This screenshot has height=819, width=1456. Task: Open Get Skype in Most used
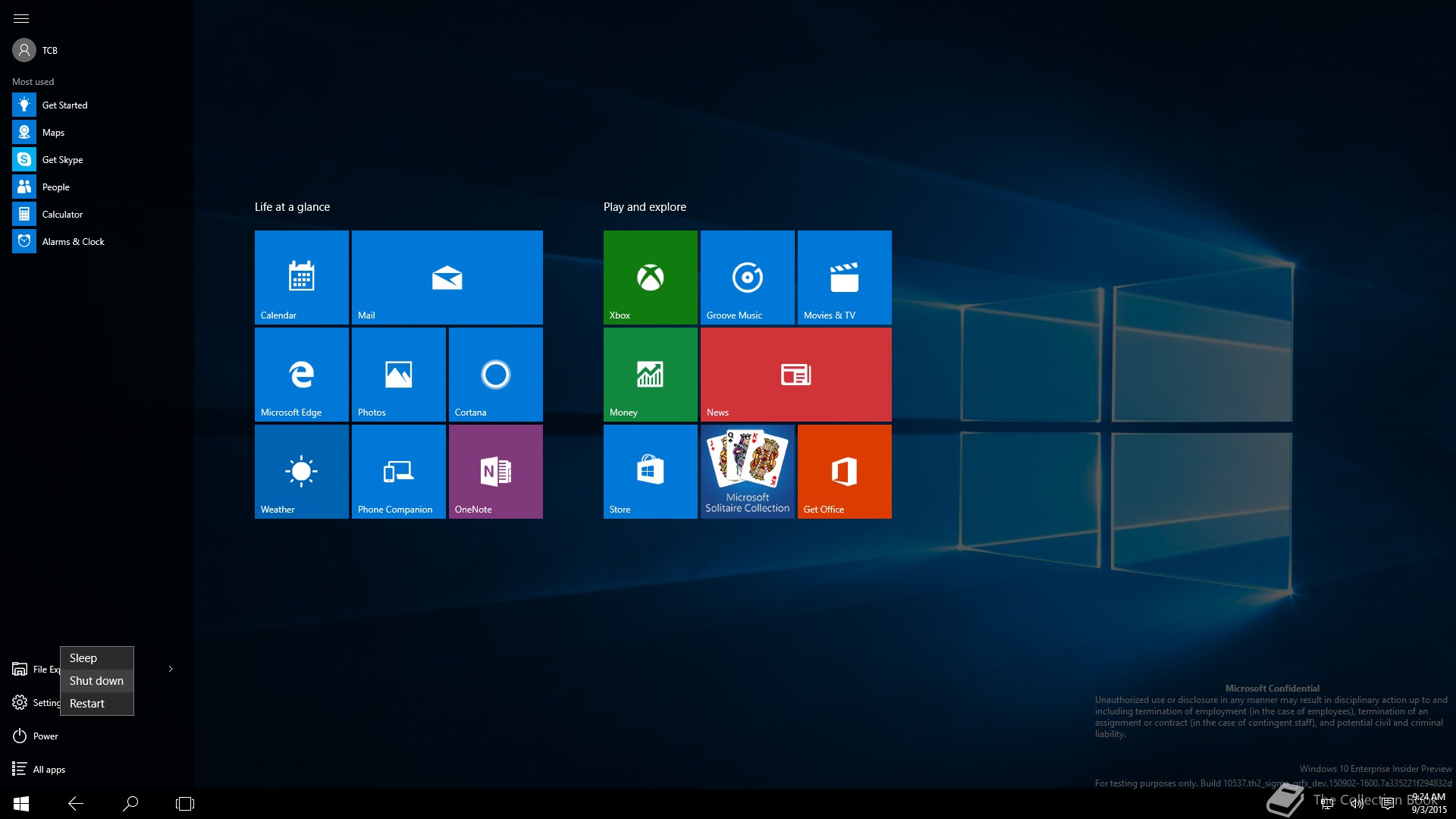coord(96,159)
